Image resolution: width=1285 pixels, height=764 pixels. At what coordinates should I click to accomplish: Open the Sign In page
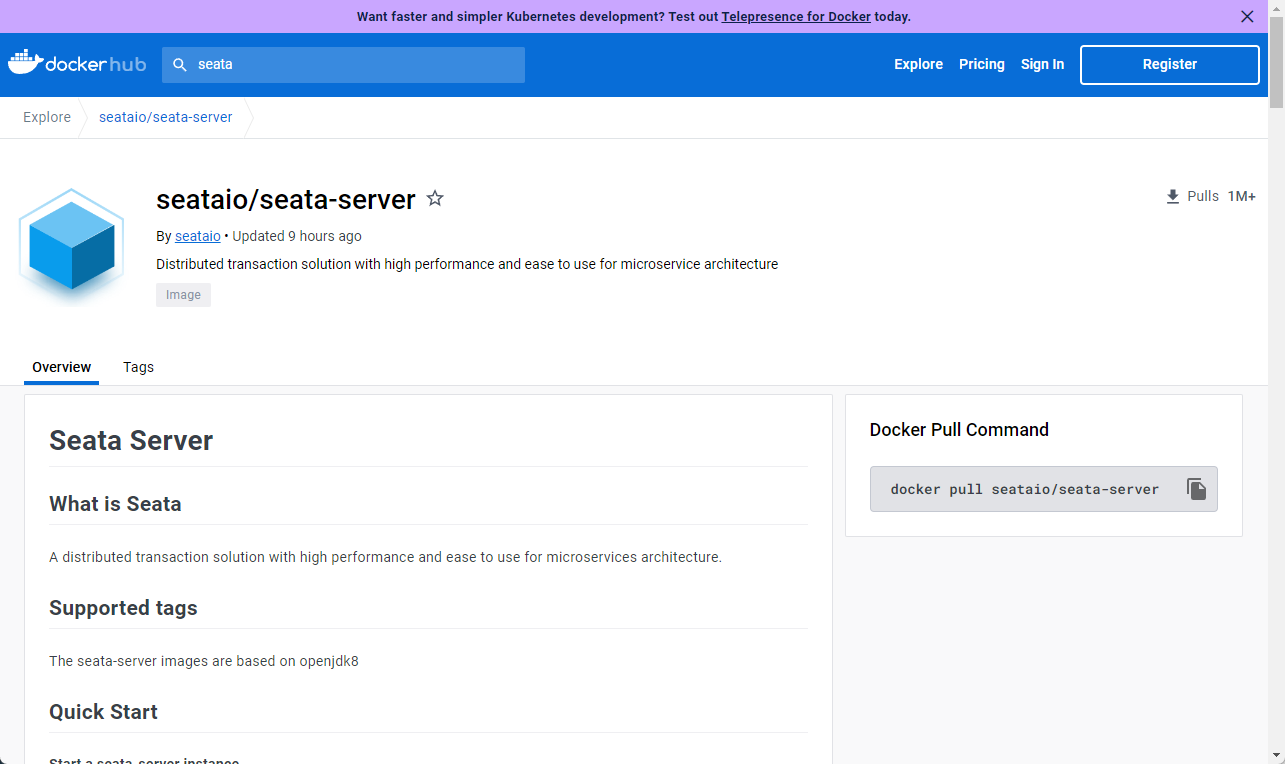pyautogui.click(x=1042, y=65)
